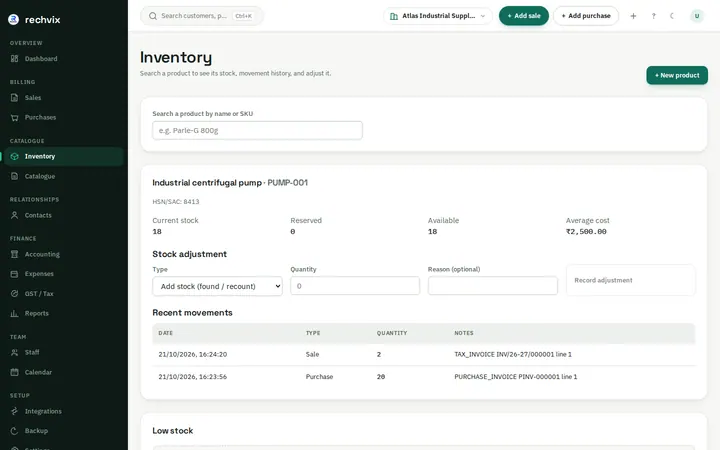Open Staff in the sidebar
Viewport: 720px width, 450px height.
(62, 353)
